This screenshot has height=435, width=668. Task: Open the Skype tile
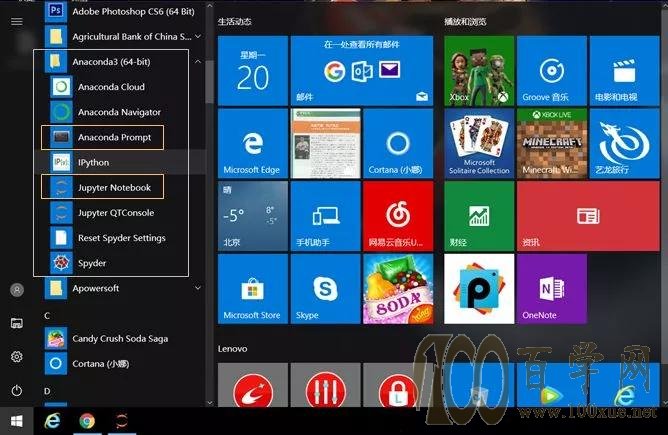(326, 289)
